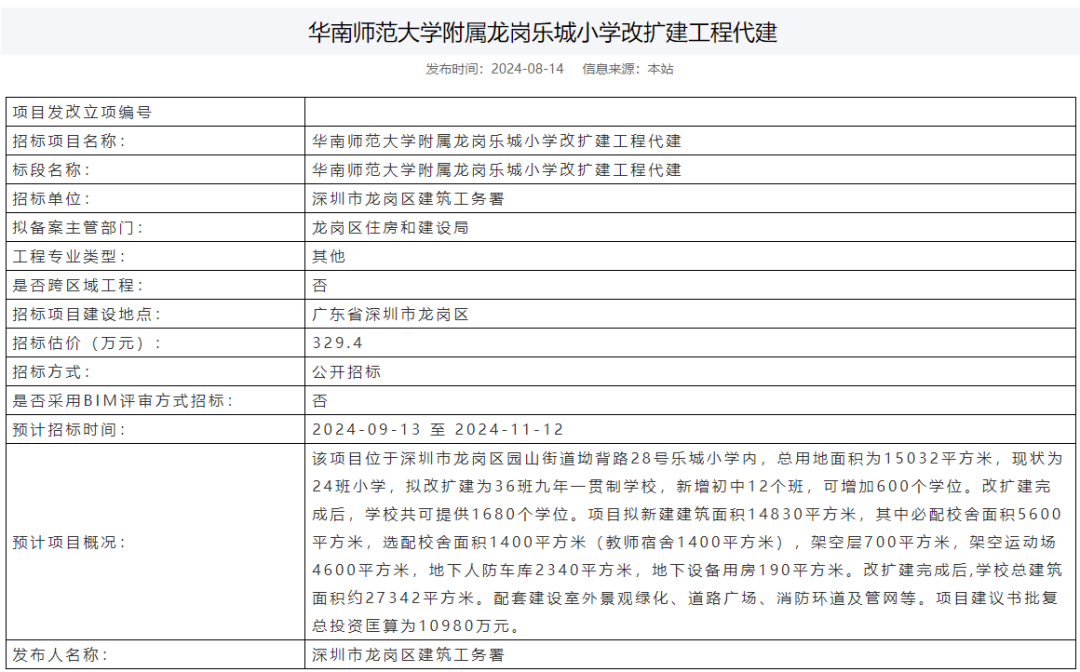Select the 广东省深圳市龙岗区 value
1080x672 pixels.
[391, 315]
